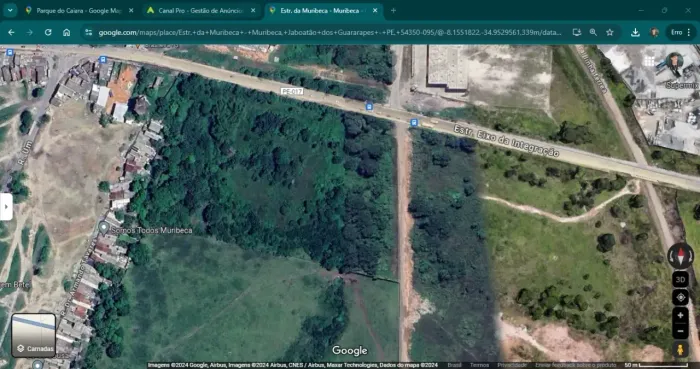Open the browser downloads

635,32
